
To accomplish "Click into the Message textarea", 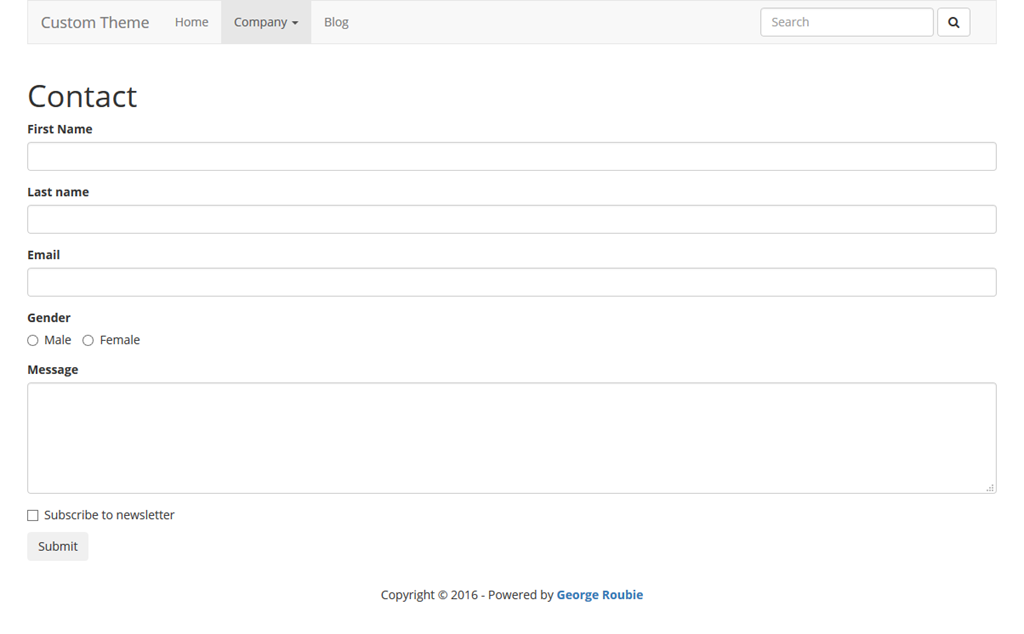I will point(512,438).
